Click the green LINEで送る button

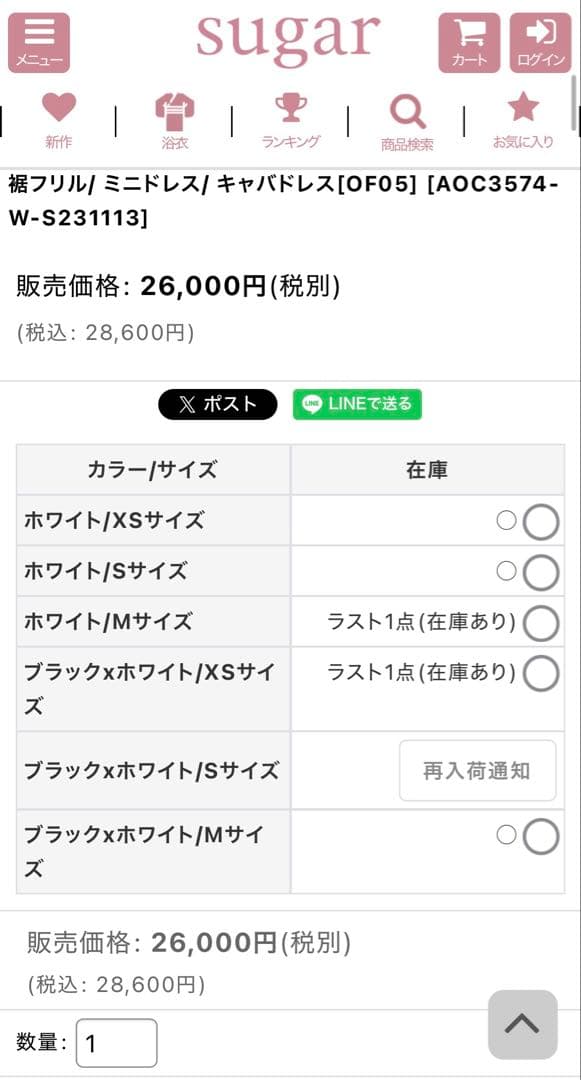pos(356,404)
